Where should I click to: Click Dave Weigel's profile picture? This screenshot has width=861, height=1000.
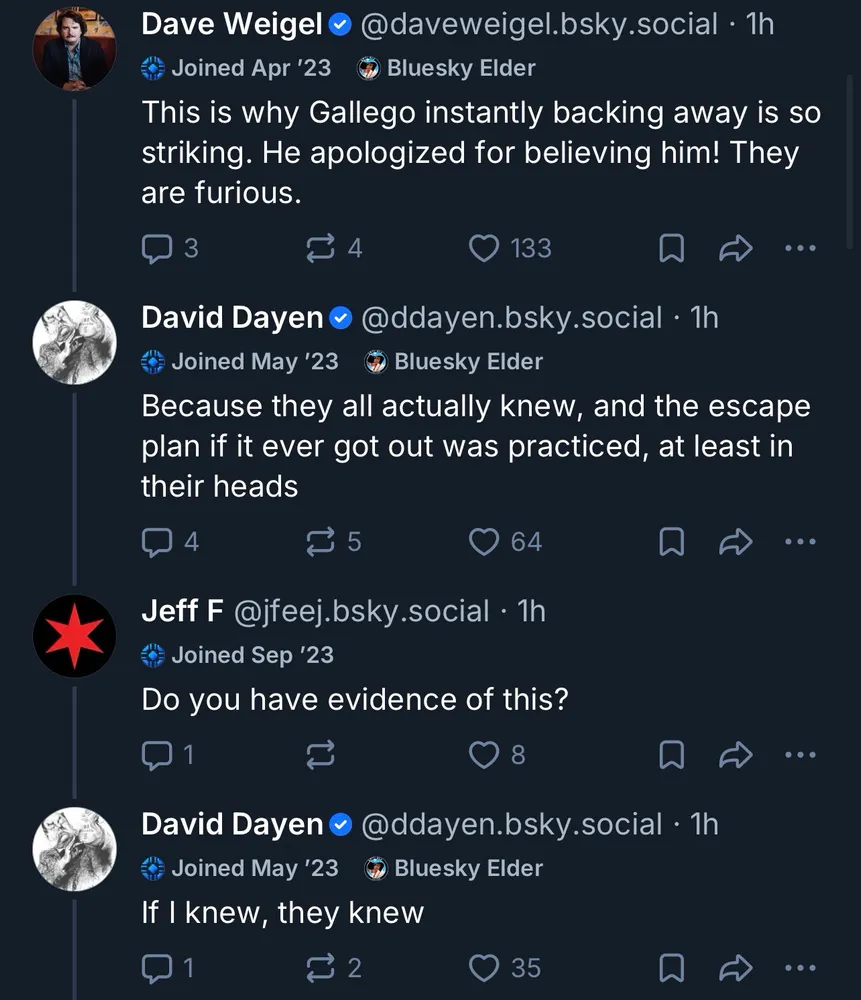[74, 50]
